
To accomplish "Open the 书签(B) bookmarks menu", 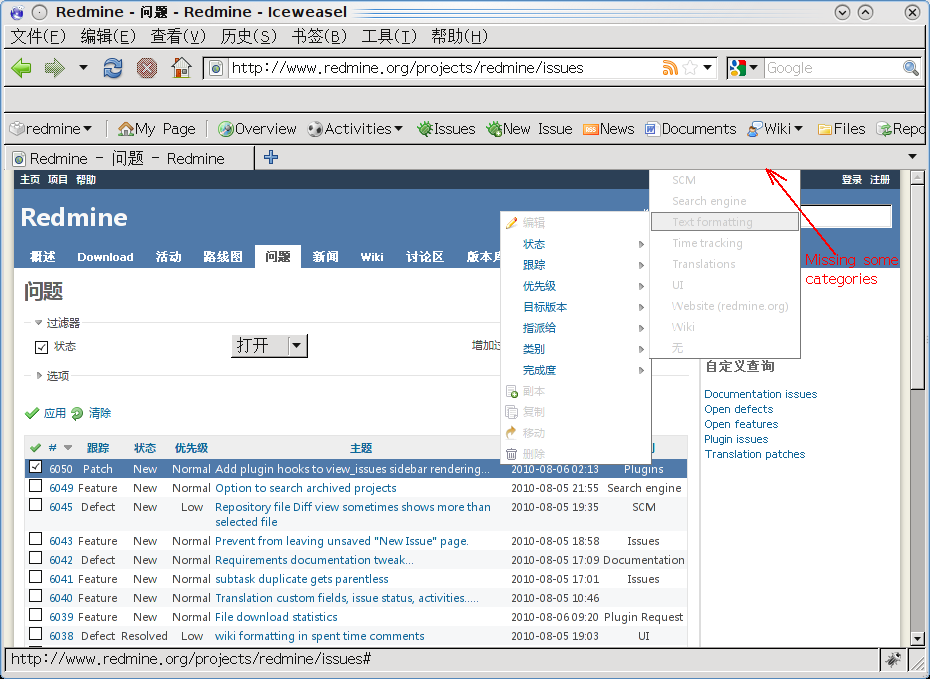I will (x=319, y=37).
